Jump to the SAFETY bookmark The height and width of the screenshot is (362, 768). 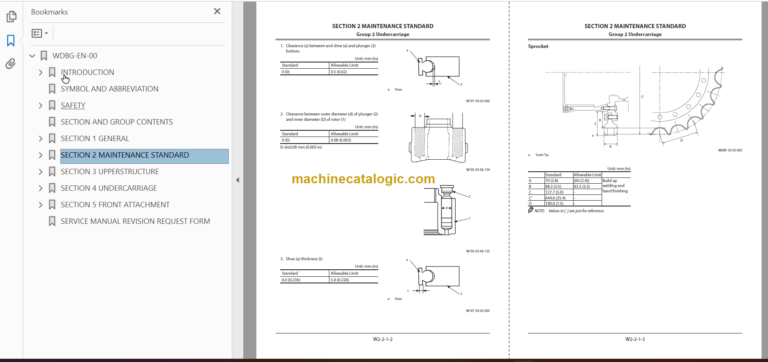pyautogui.click(x=72, y=105)
